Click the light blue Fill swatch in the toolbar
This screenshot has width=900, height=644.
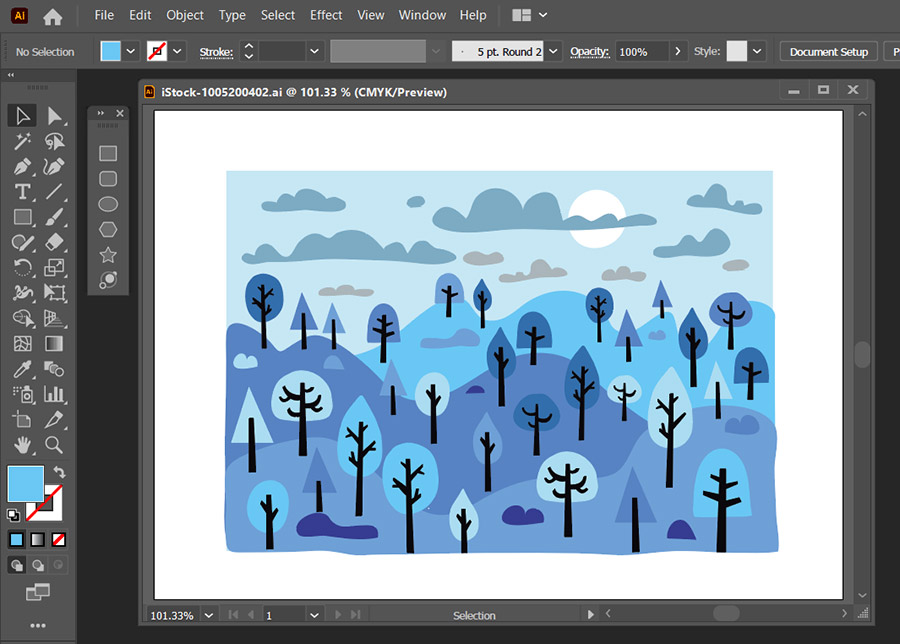point(25,483)
